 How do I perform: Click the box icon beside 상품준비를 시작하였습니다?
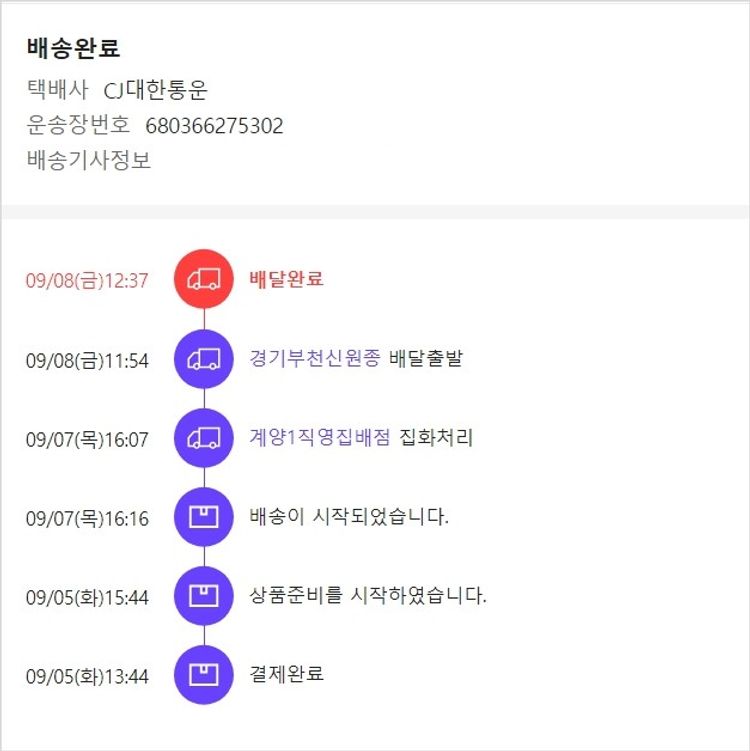(204, 596)
